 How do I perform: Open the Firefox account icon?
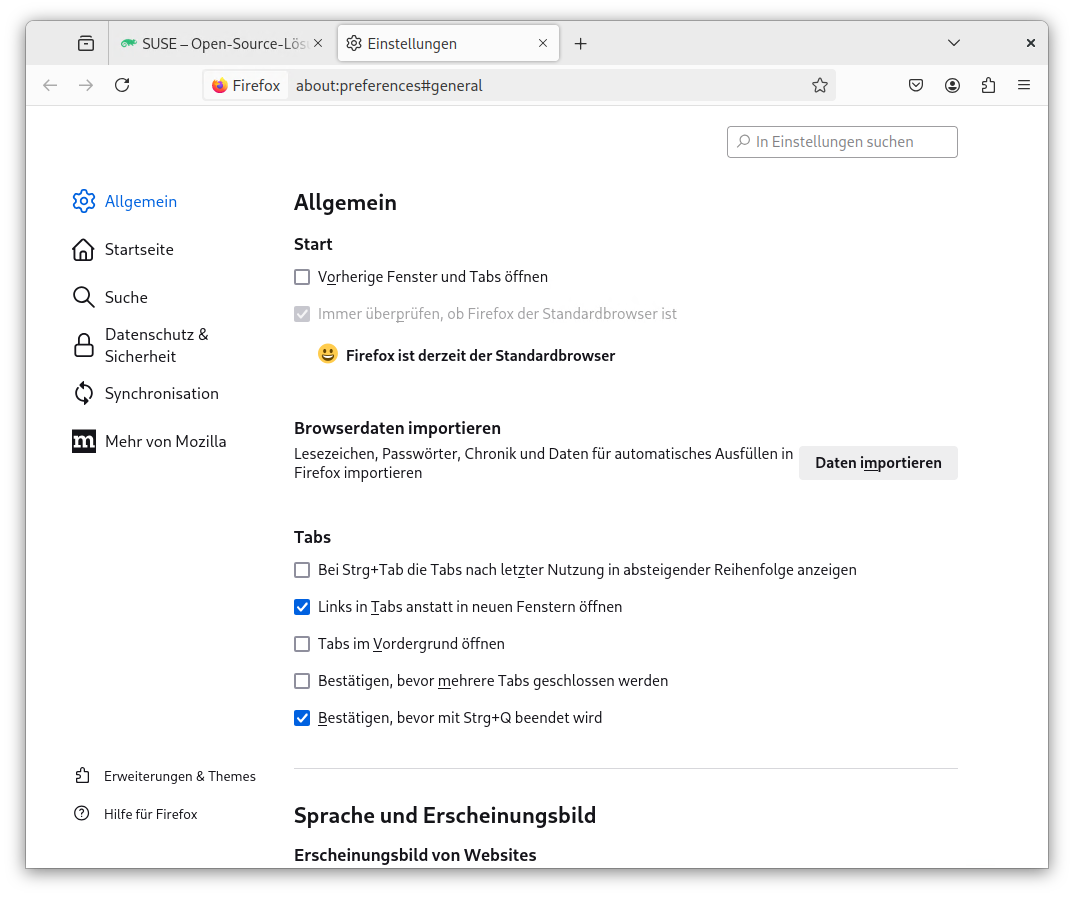pyautogui.click(x=952, y=85)
